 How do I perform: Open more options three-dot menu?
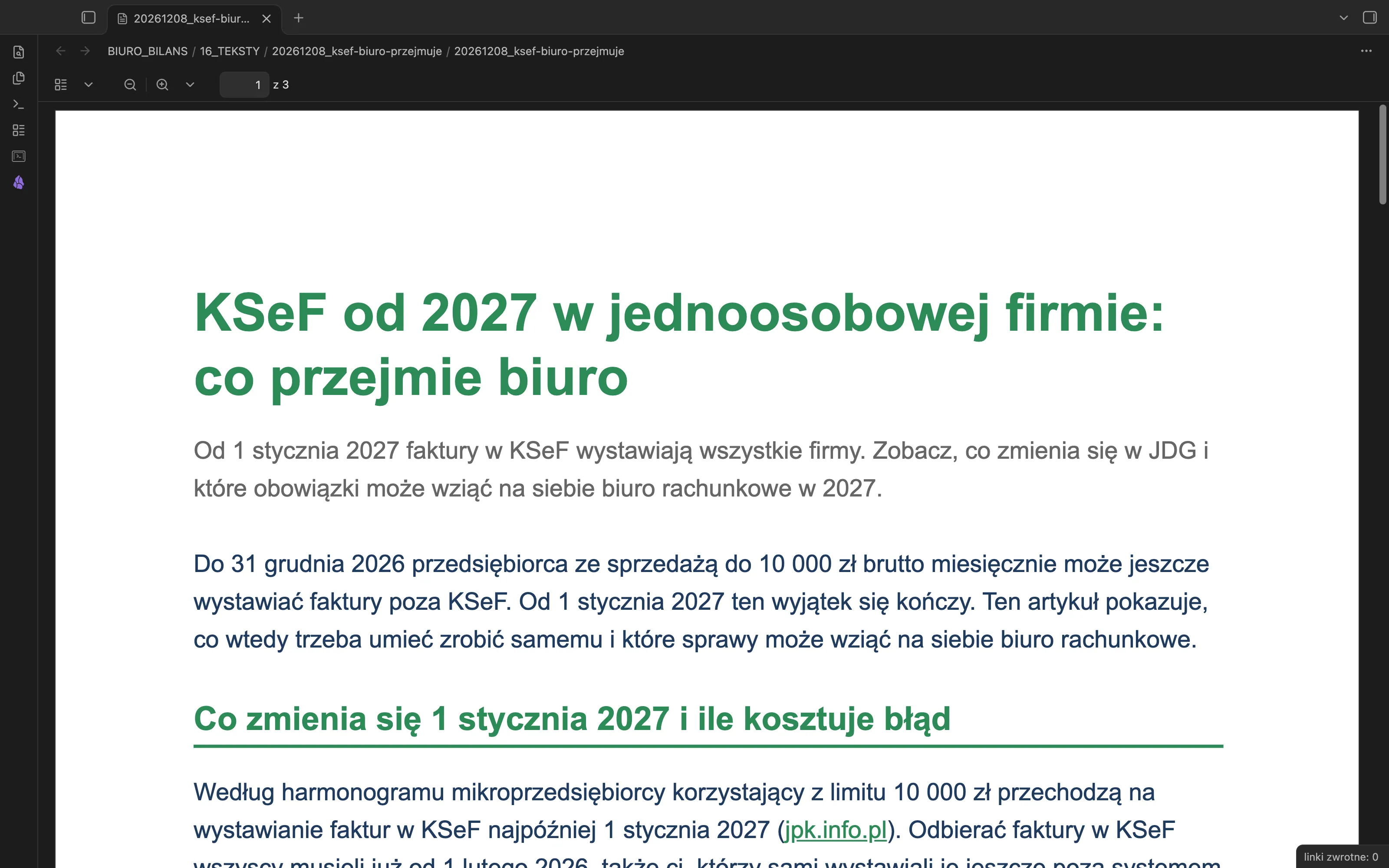(x=1366, y=51)
